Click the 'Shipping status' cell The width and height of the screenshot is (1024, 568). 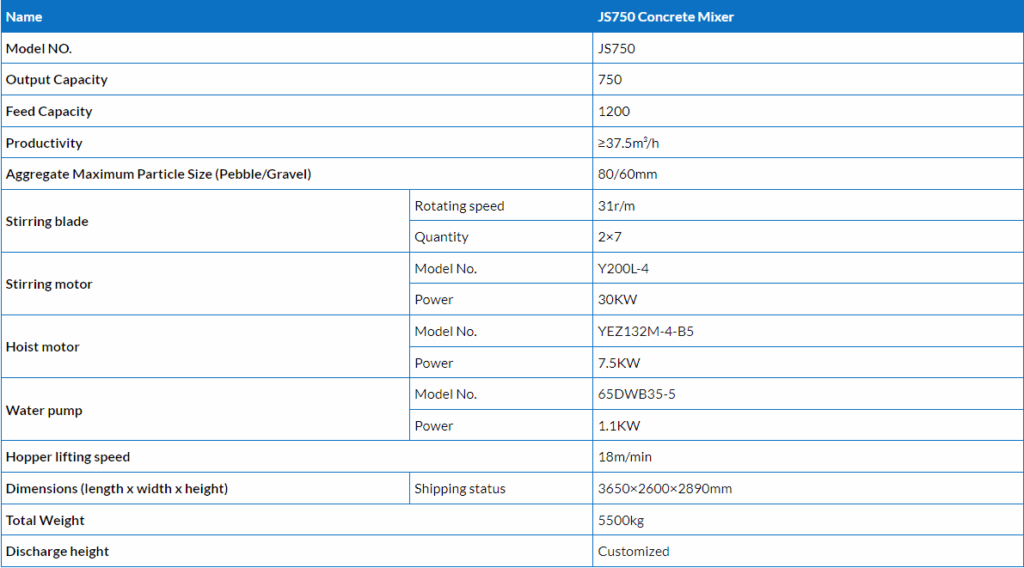[460, 489]
